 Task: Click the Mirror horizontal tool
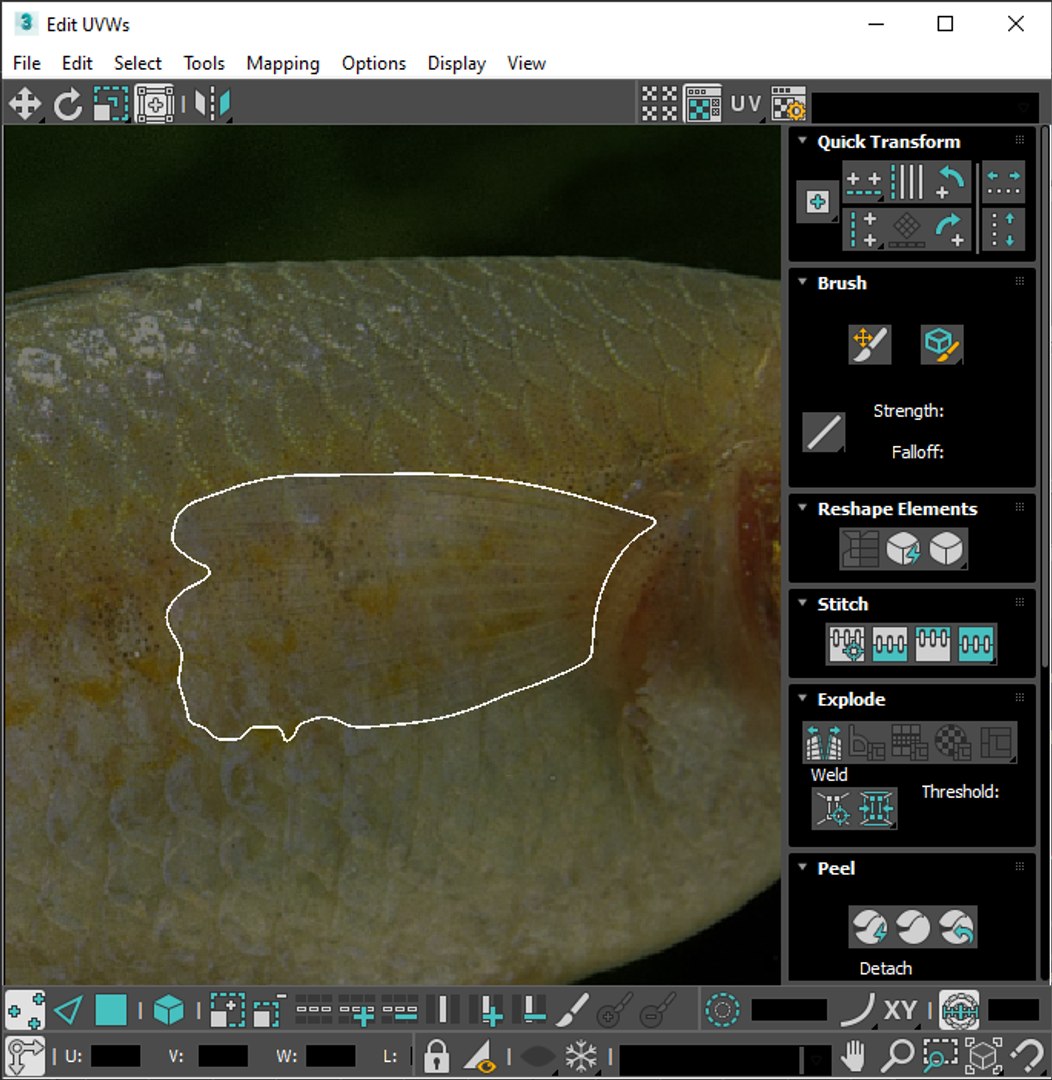(212, 105)
